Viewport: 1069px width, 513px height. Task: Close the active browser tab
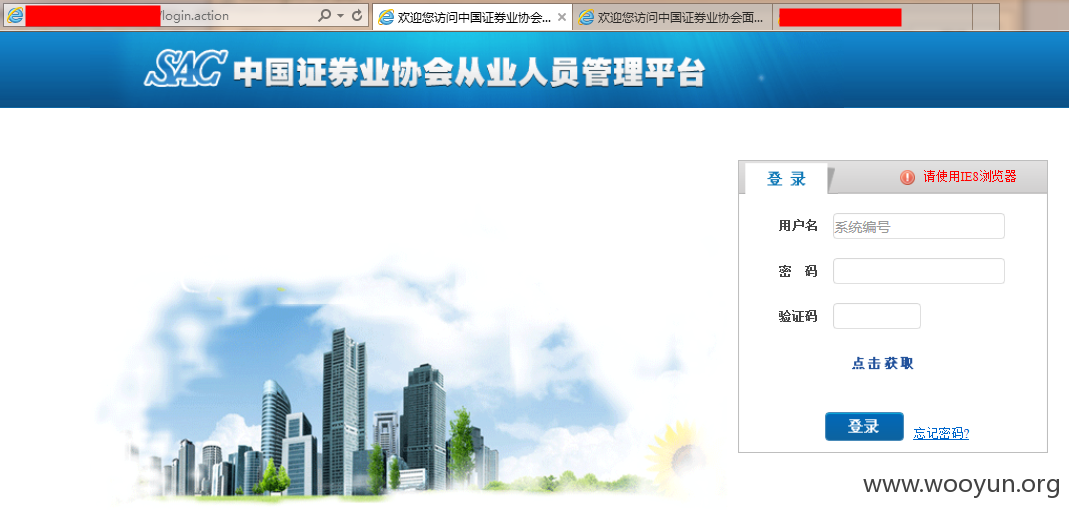pyautogui.click(x=562, y=17)
